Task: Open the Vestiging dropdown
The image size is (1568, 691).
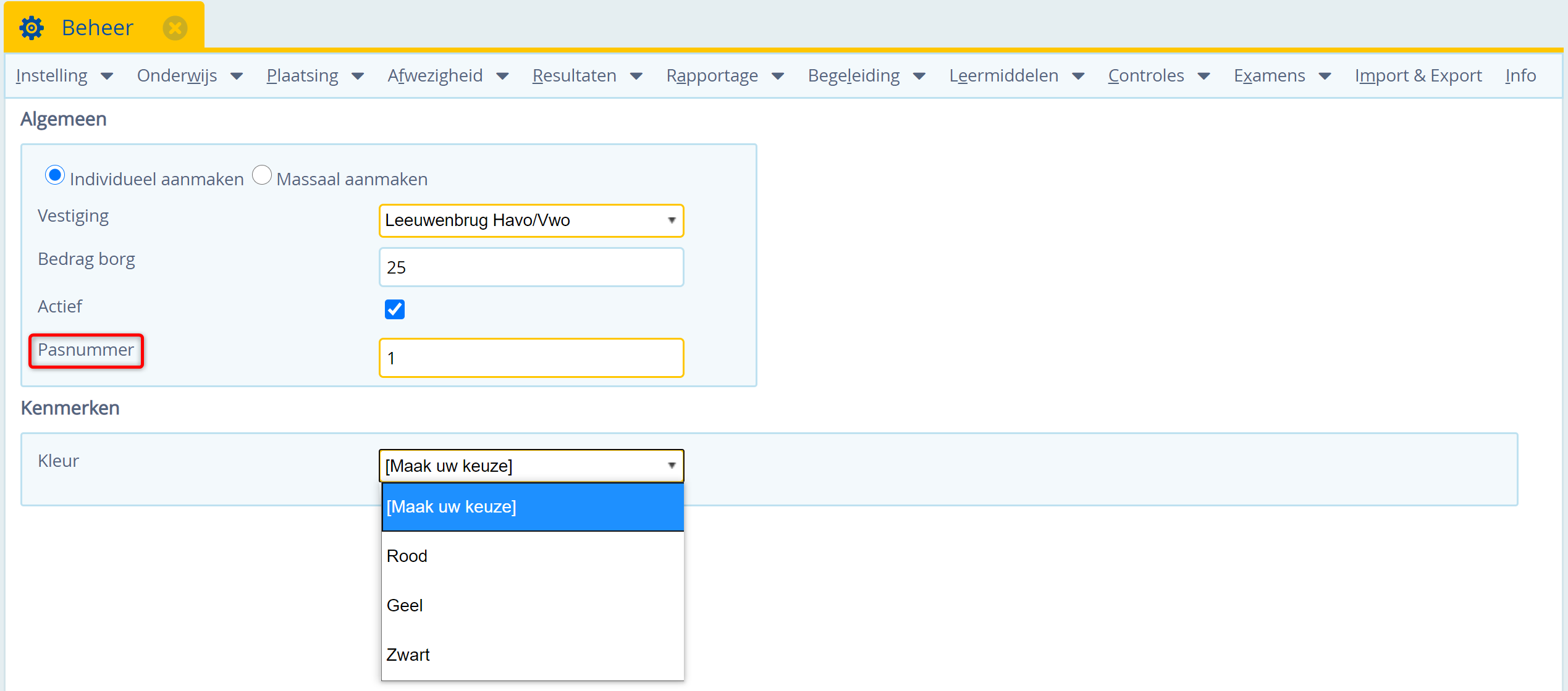Action: tap(531, 220)
